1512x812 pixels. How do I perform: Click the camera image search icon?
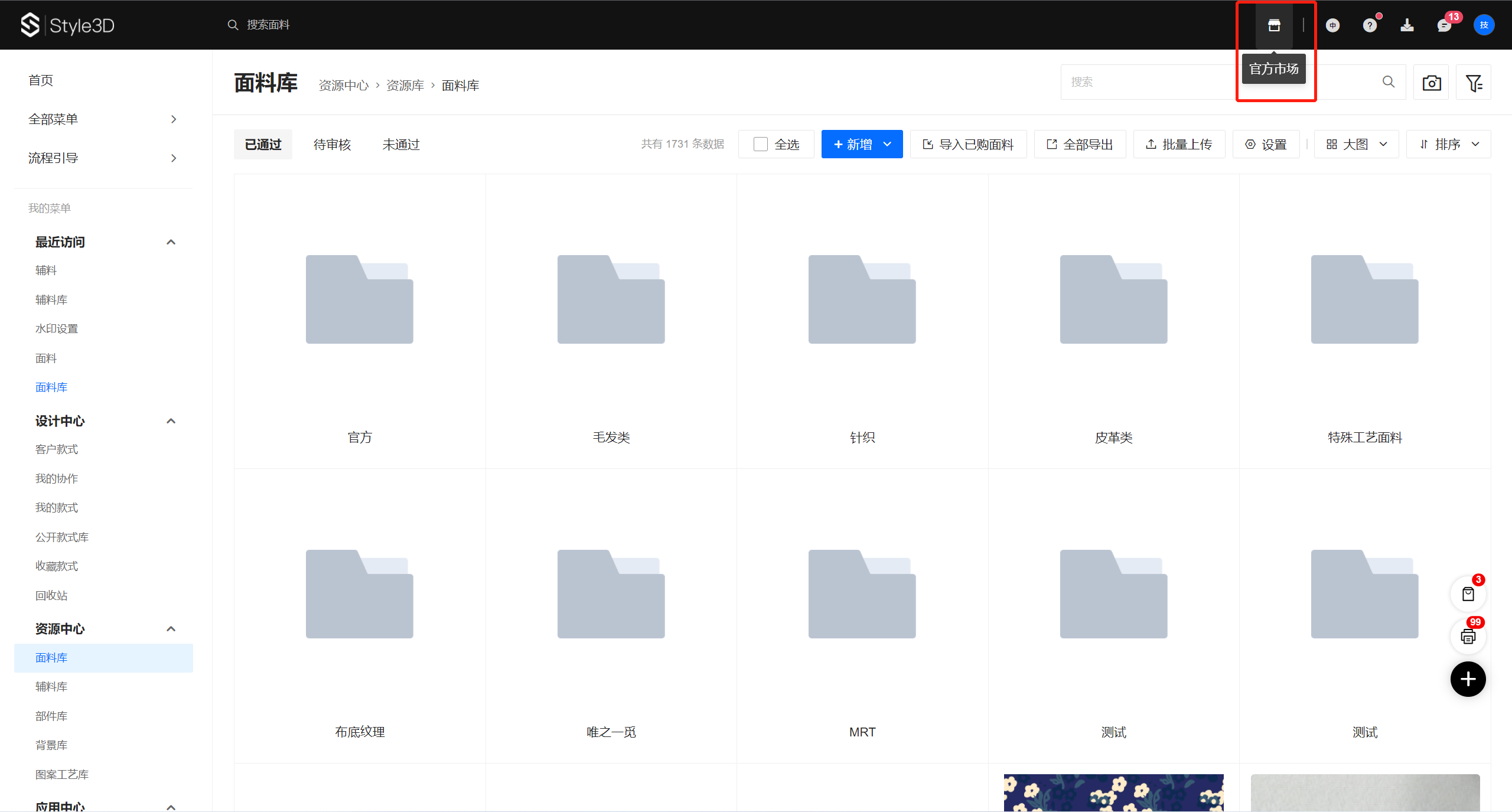click(1431, 83)
